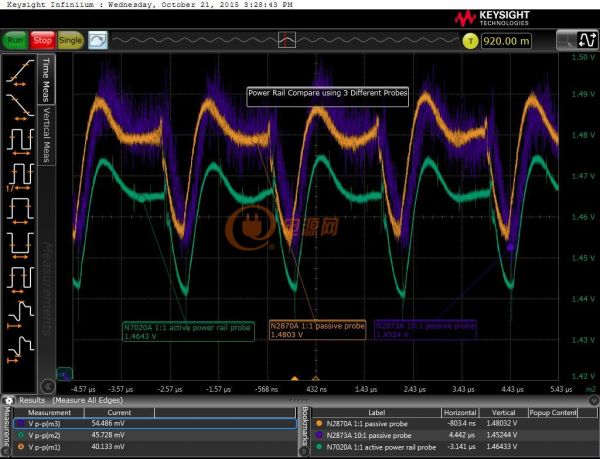Open the Results settings gear icon
This screenshot has height=459, width=600.
(9, 400)
